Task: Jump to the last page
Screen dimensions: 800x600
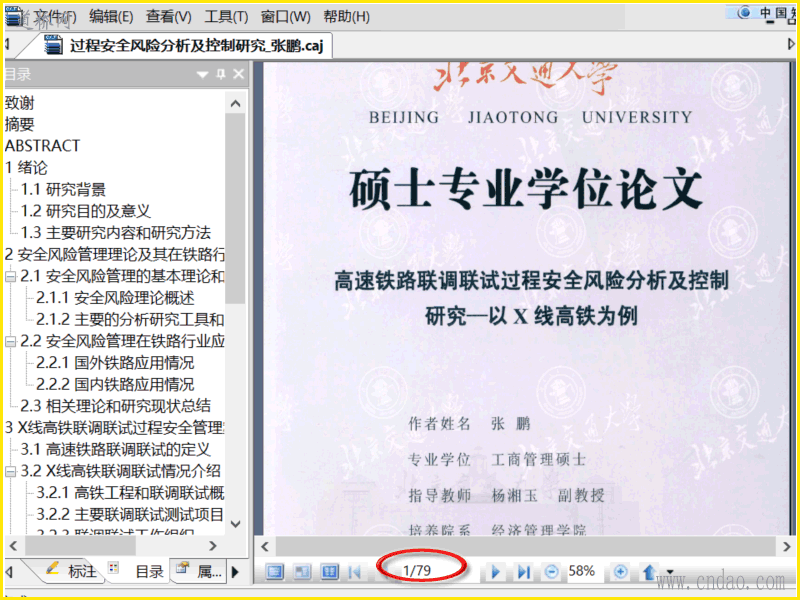Action: [523, 571]
